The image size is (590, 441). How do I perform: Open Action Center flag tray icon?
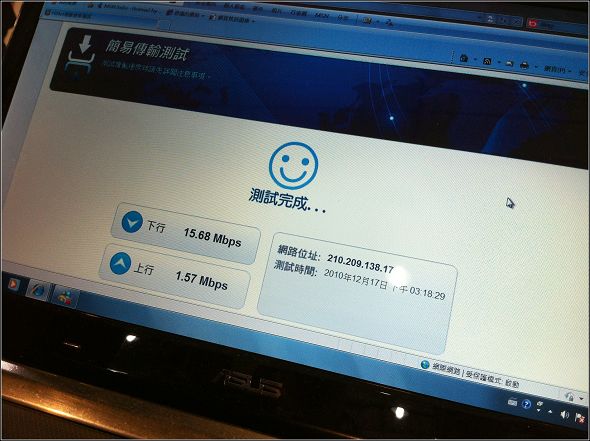(579, 417)
